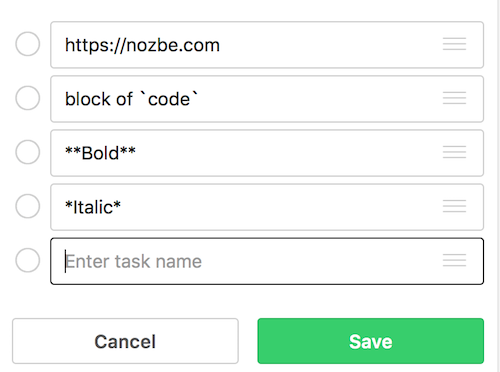Select the **Bold** task text field
Screen dimensions: 500x372
tap(267, 153)
